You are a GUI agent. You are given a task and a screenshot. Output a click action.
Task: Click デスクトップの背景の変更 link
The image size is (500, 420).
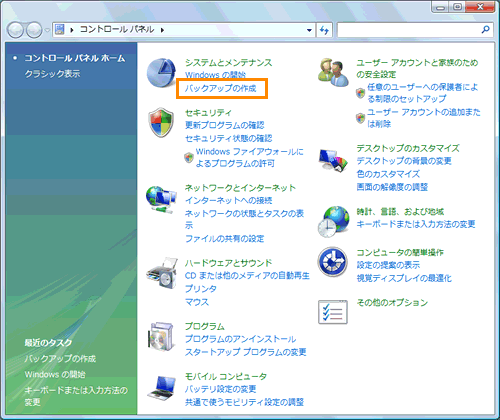[x=404, y=161]
